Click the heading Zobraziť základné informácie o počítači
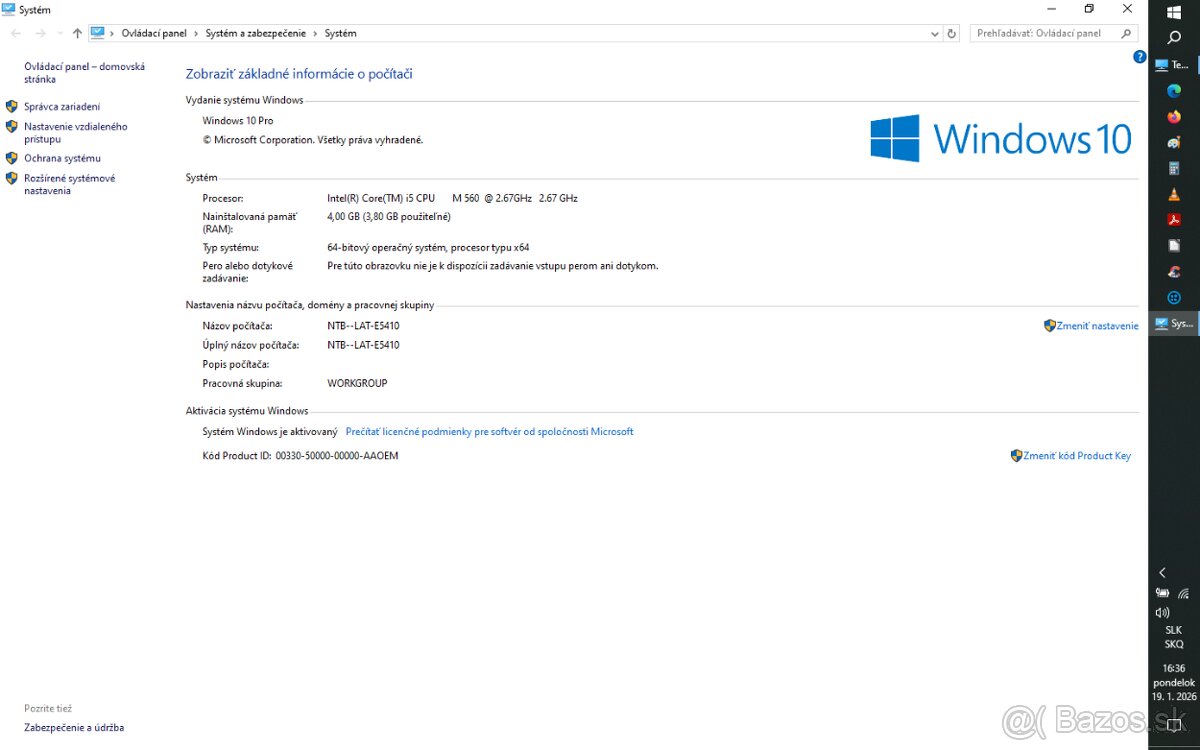1200x750 pixels. click(299, 74)
